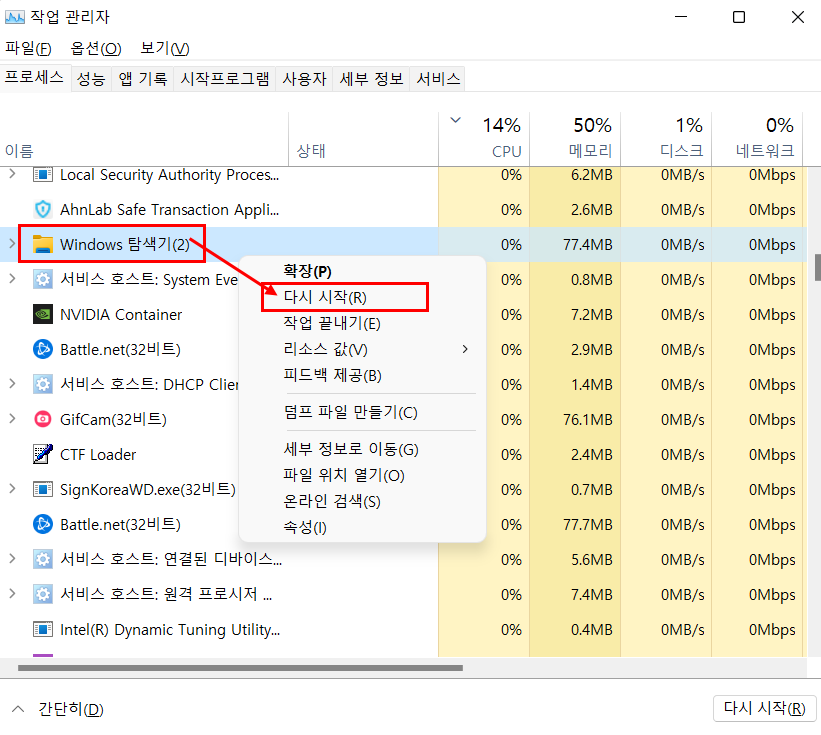The width and height of the screenshot is (821, 735).
Task: Select Intel(R) Dynamic Tuning Utility row
Action: pyautogui.click(x=403, y=629)
